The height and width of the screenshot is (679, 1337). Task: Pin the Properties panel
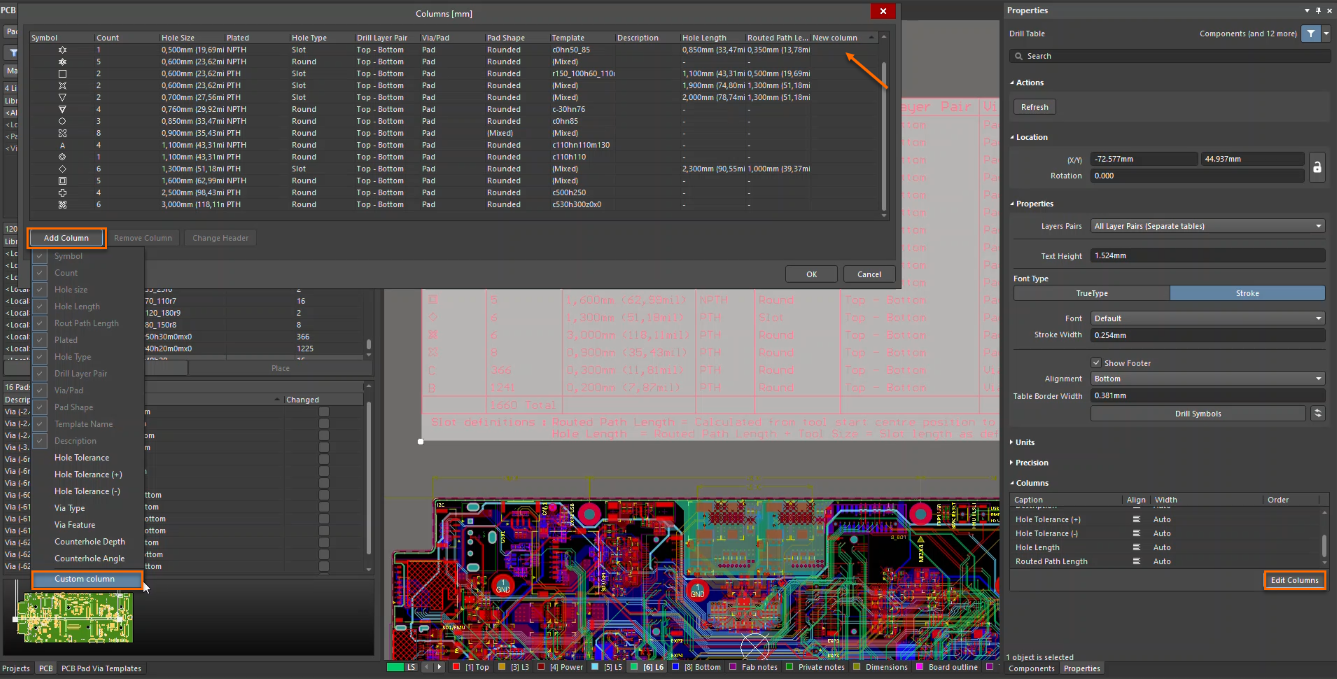click(1318, 10)
